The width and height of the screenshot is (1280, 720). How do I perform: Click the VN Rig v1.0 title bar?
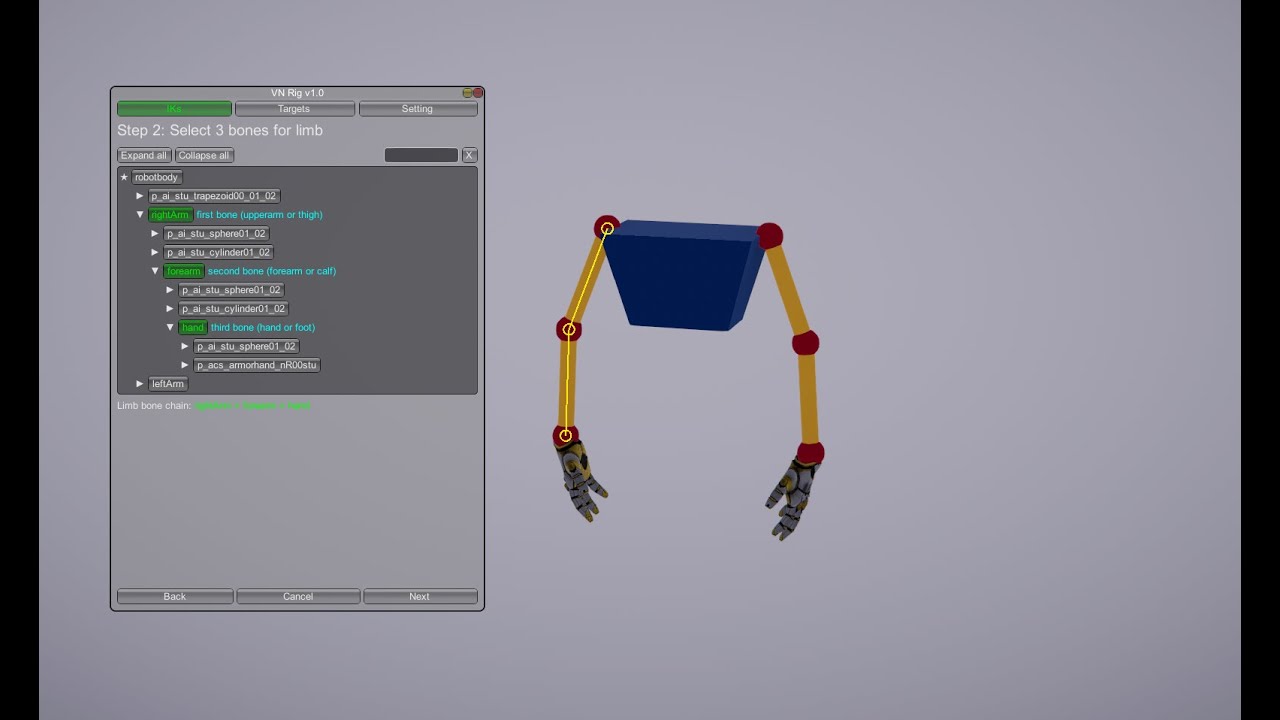coord(297,93)
